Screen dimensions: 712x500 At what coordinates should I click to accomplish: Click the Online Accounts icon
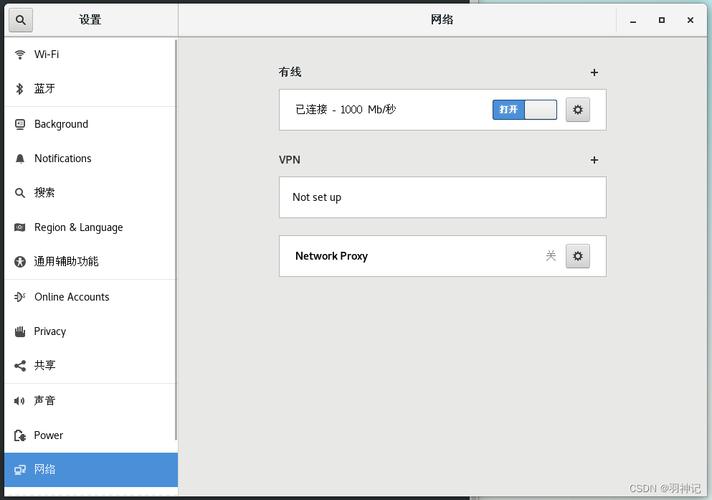tap(20, 297)
